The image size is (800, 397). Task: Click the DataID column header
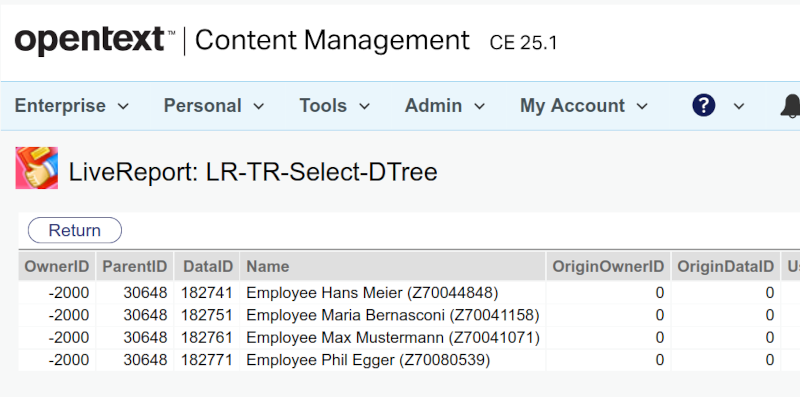(207, 266)
